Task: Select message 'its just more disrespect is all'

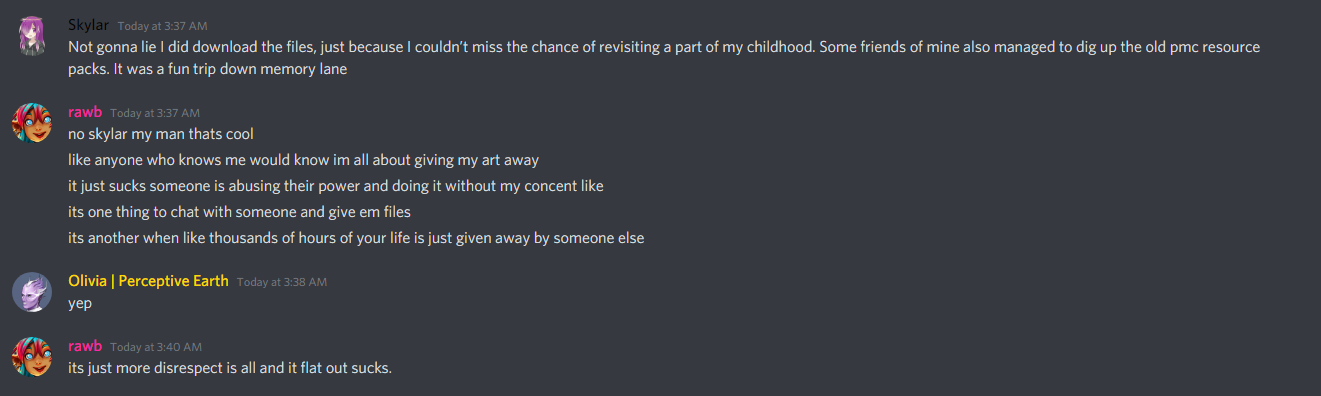Action: click(230, 368)
